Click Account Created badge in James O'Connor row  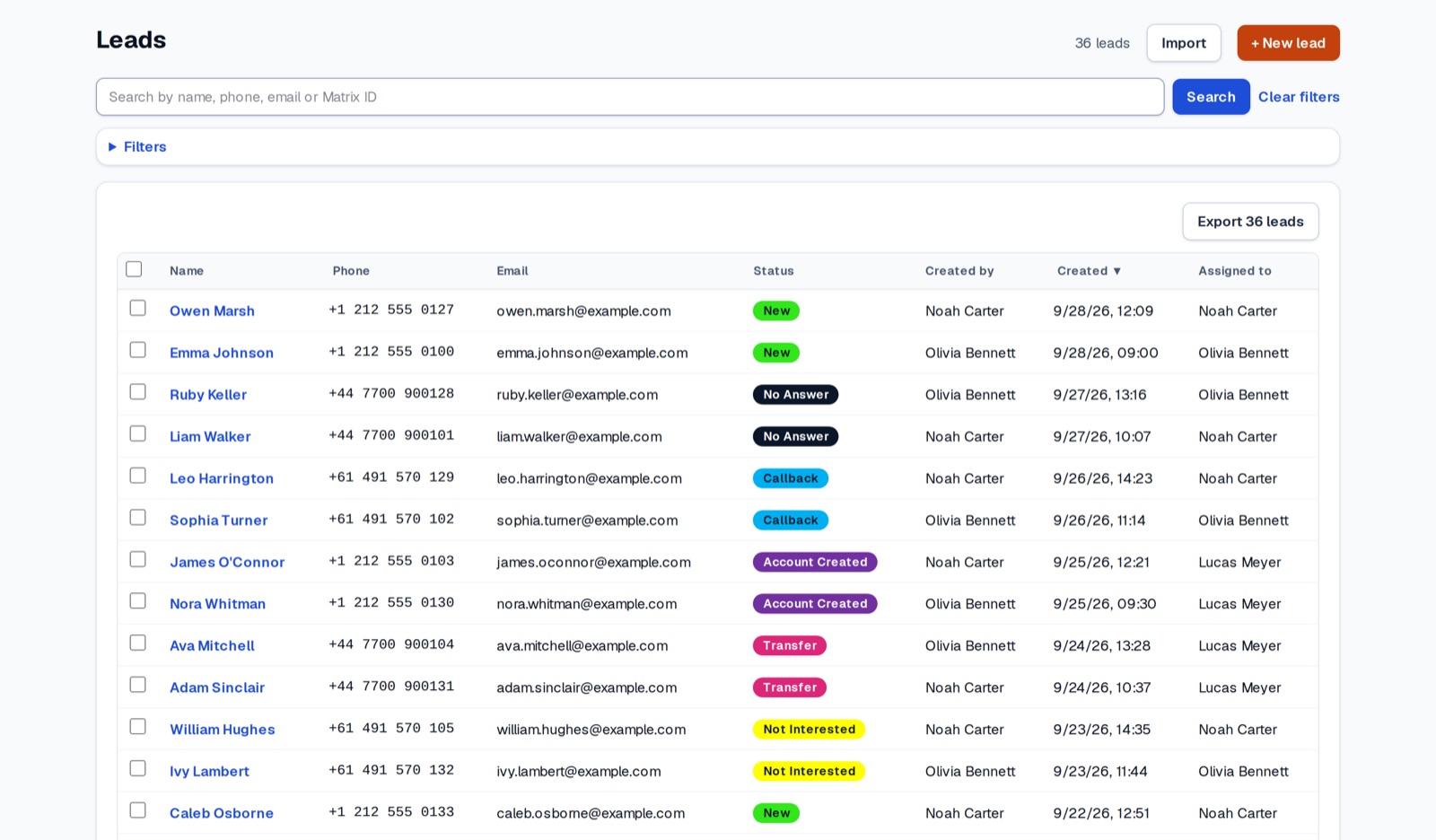pyautogui.click(x=815, y=563)
